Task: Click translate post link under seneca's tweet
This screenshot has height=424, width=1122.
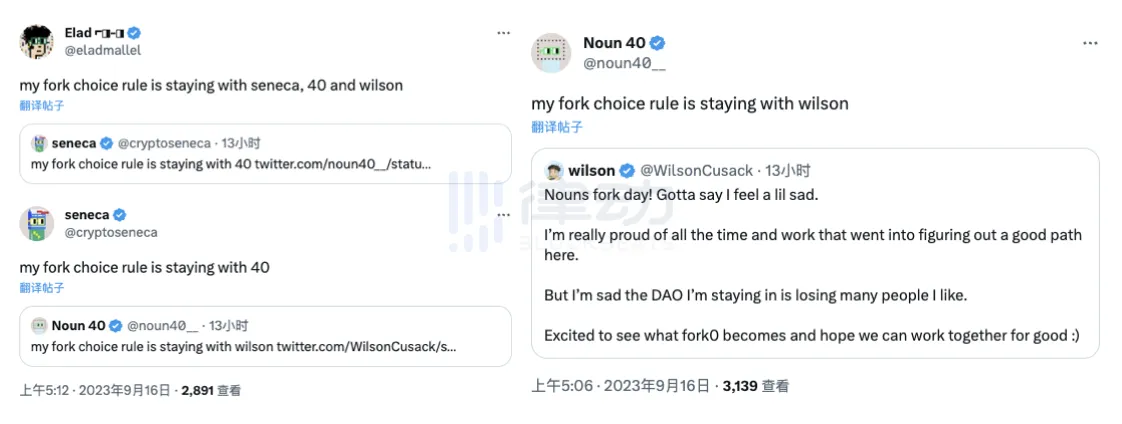Action: [41, 287]
